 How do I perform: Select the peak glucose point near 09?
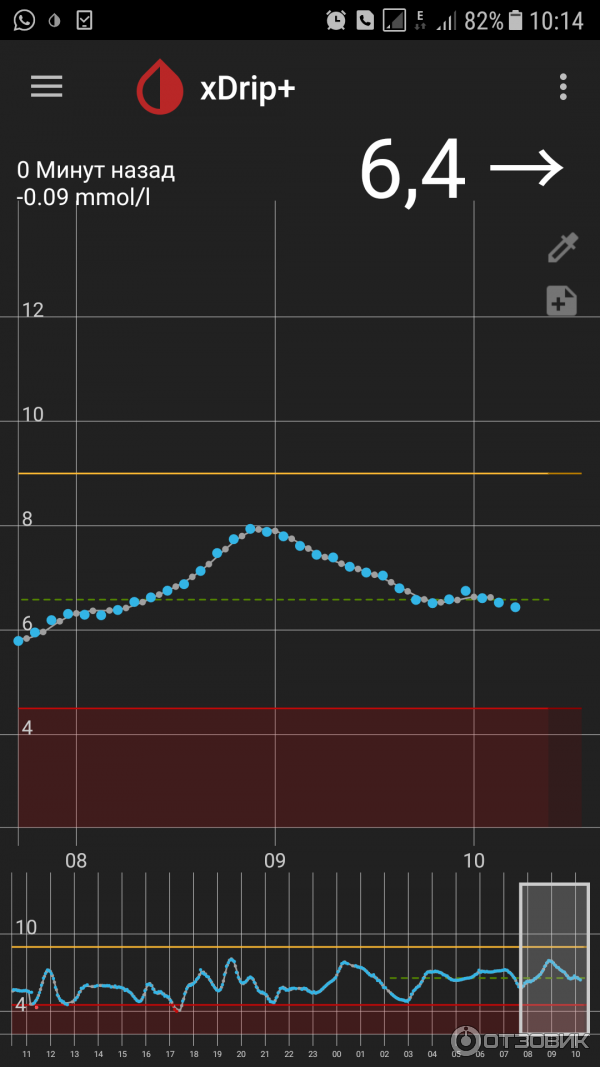click(251, 527)
